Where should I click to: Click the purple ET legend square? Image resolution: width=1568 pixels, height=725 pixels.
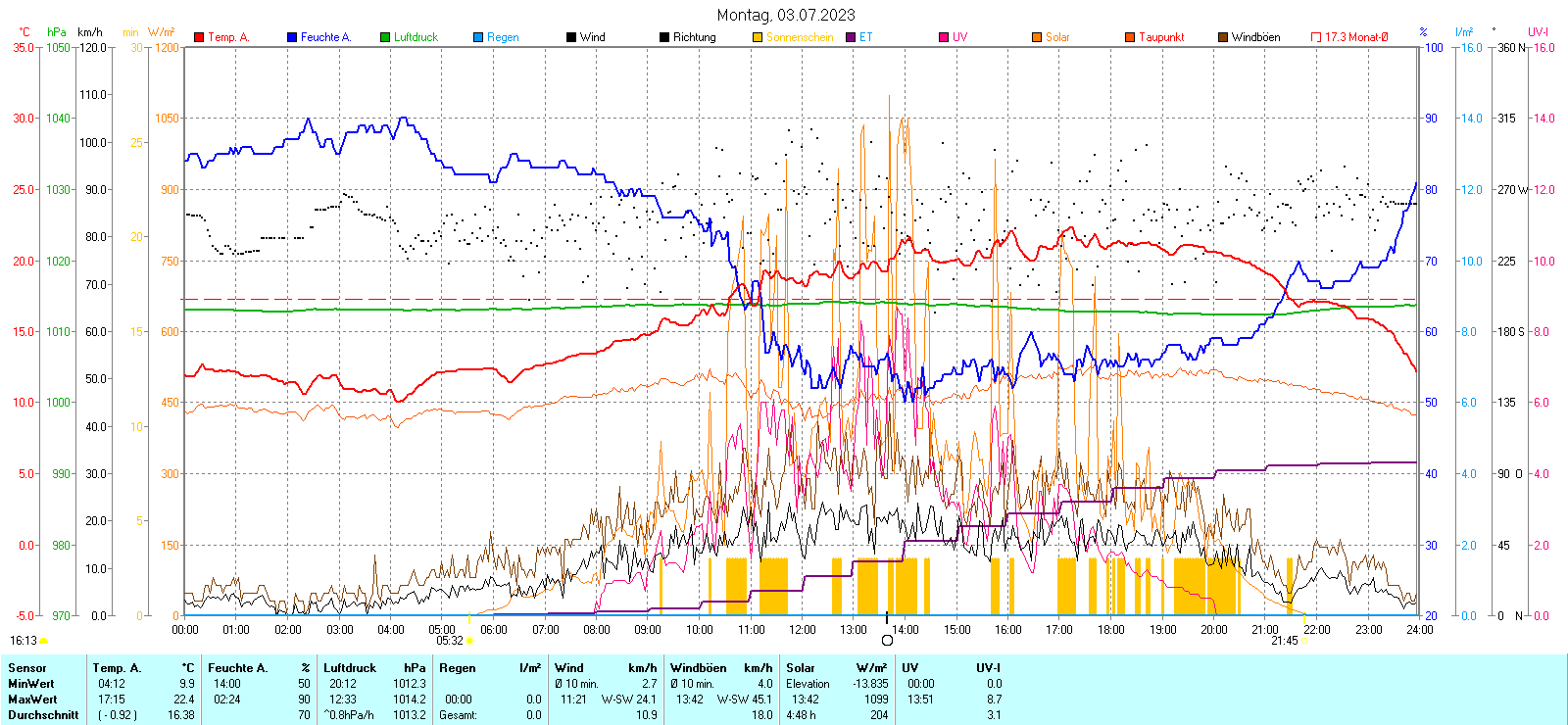coord(851,37)
